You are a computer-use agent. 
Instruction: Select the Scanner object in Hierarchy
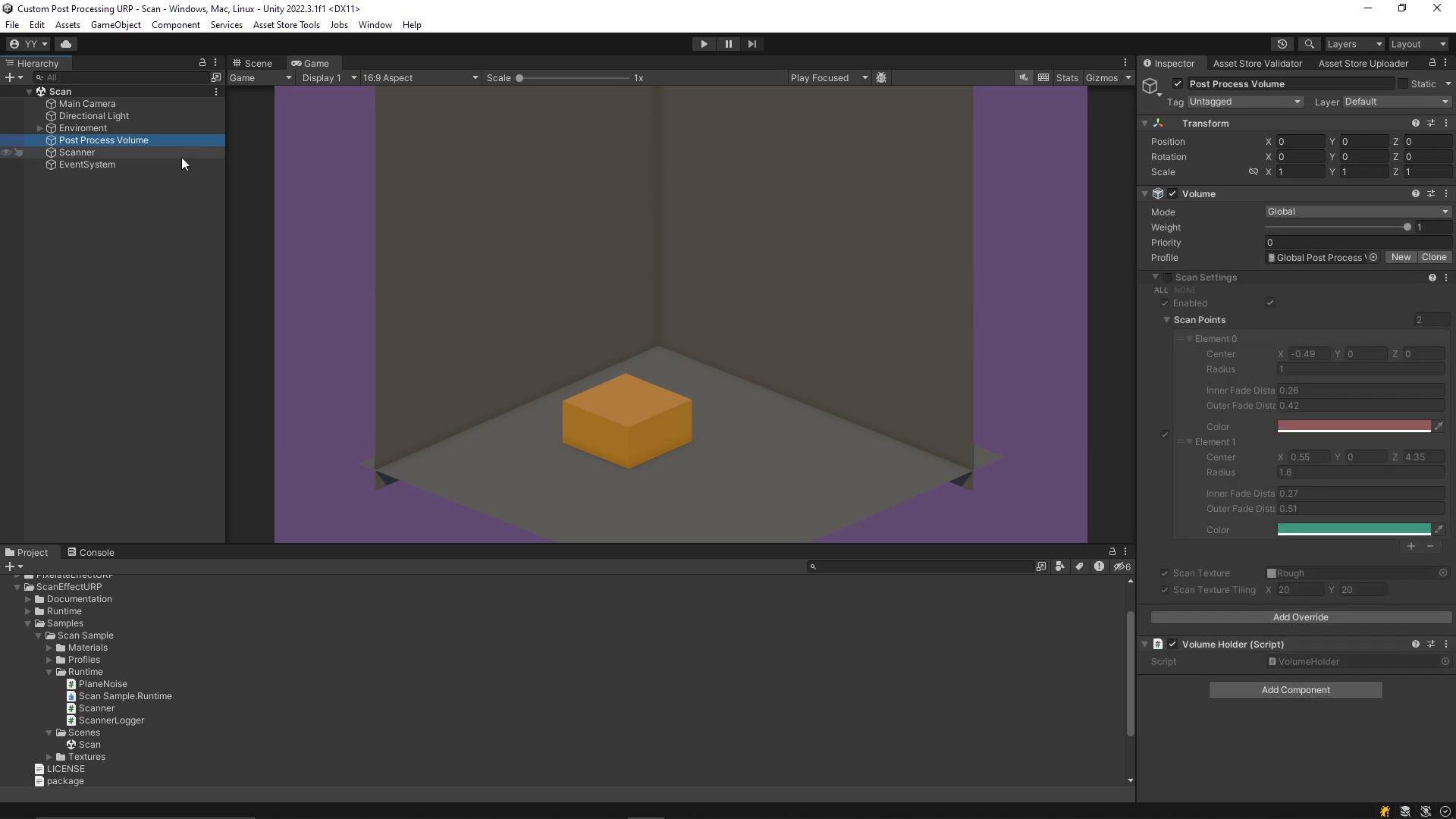pyautogui.click(x=77, y=152)
